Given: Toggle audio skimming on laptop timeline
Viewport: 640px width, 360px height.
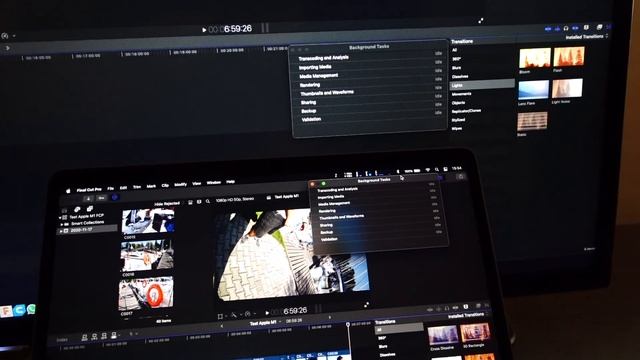Looking at the screenshot, I should [x=439, y=309].
